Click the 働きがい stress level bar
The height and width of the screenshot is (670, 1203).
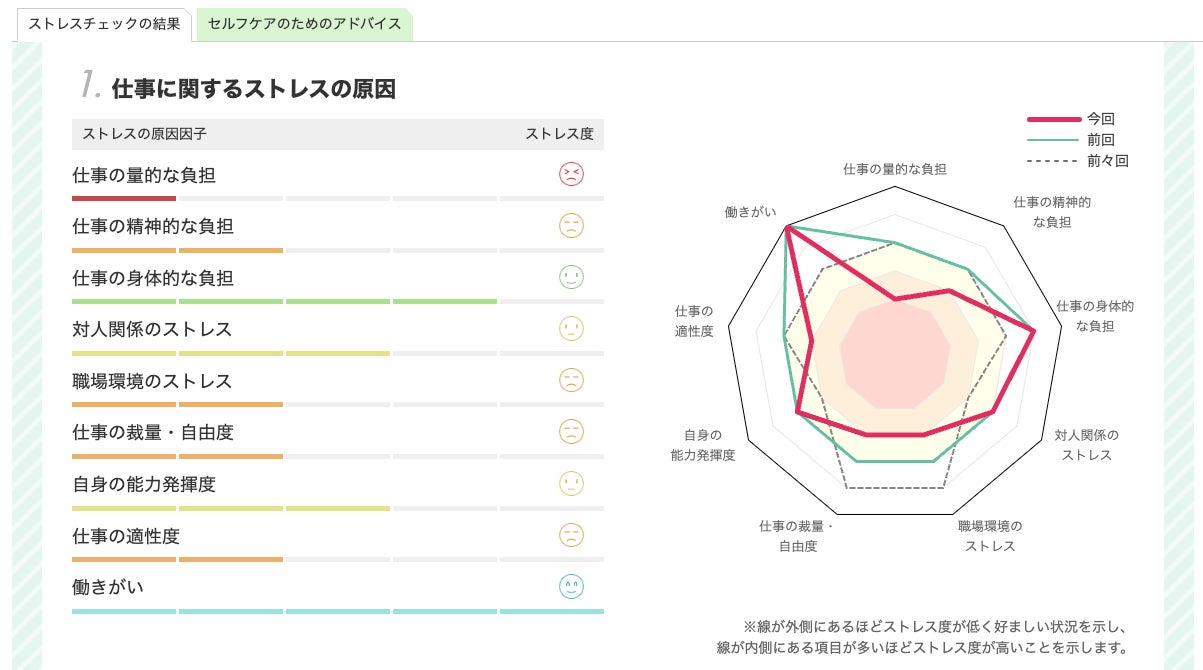pyautogui.click(x=337, y=610)
